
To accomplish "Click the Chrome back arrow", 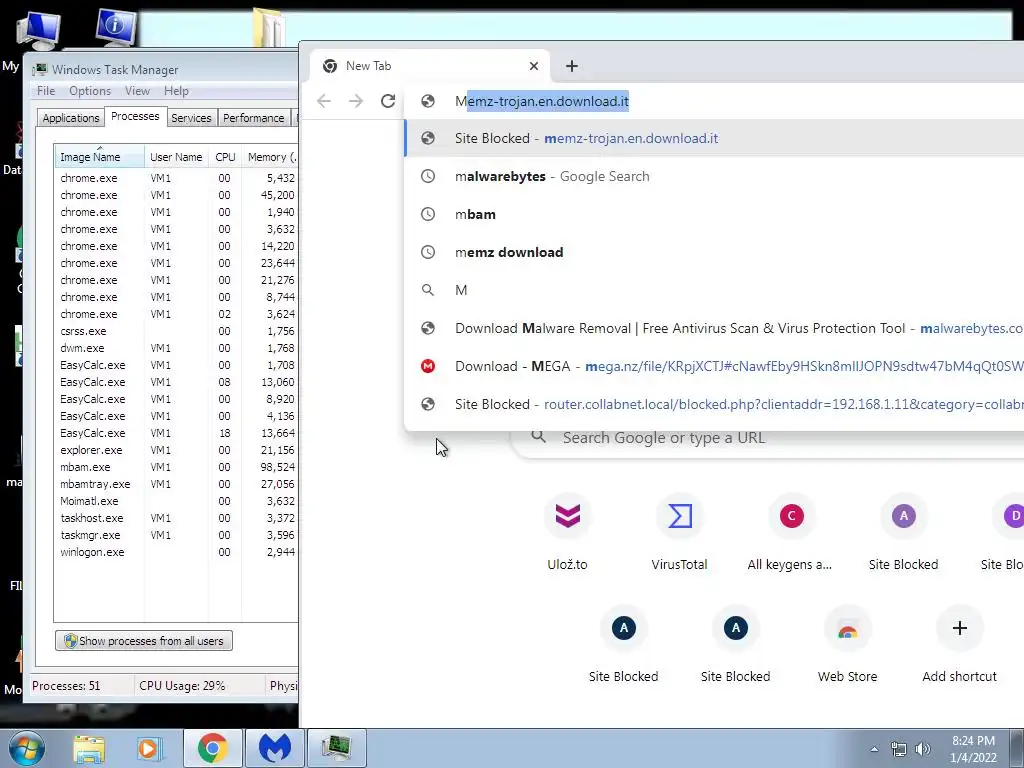I will pyautogui.click(x=324, y=101).
